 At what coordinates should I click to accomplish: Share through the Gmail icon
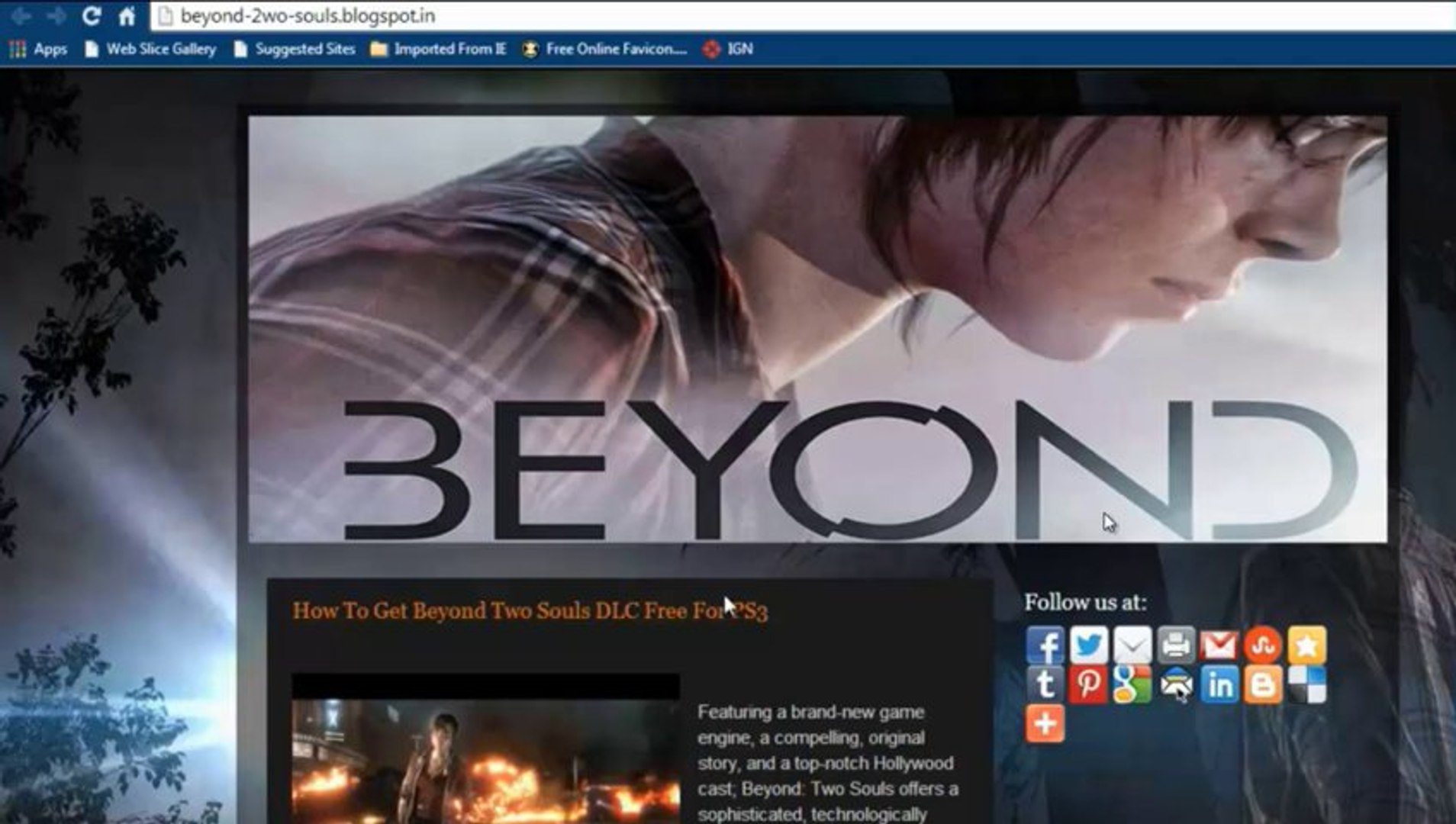(x=1219, y=645)
